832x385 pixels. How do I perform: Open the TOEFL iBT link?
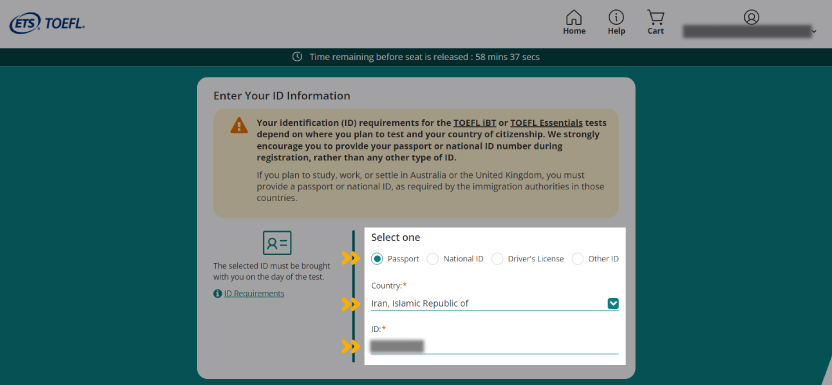click(474, 123)
